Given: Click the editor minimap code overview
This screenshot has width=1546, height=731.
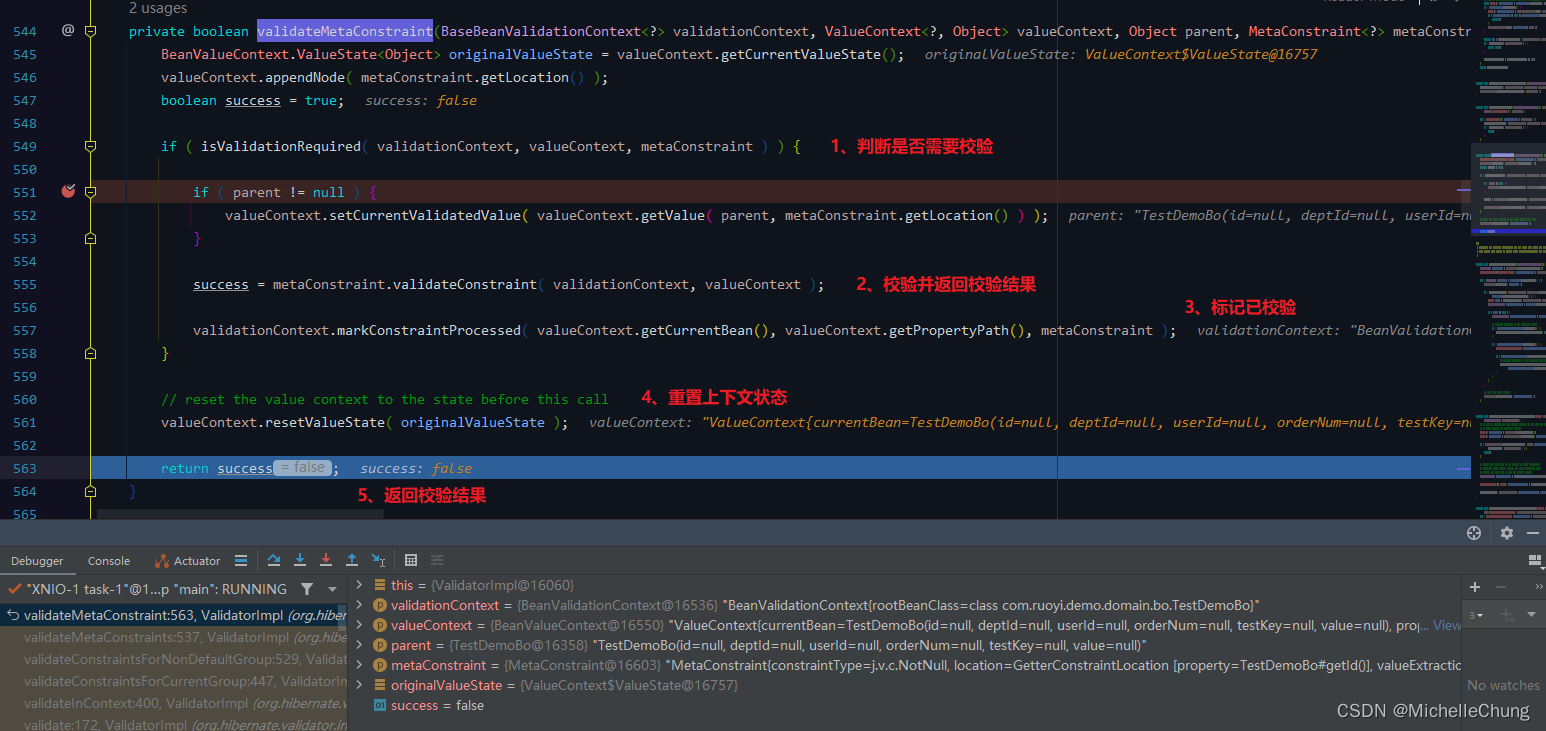Looking at the screenshot, I should [1508, 260].
